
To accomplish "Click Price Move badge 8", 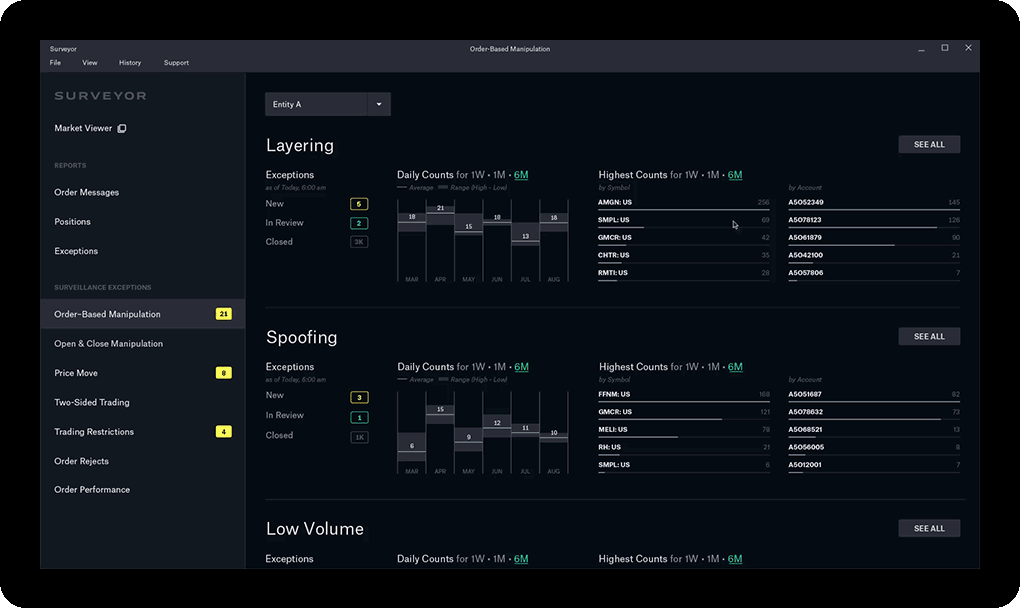I will 224,373.
